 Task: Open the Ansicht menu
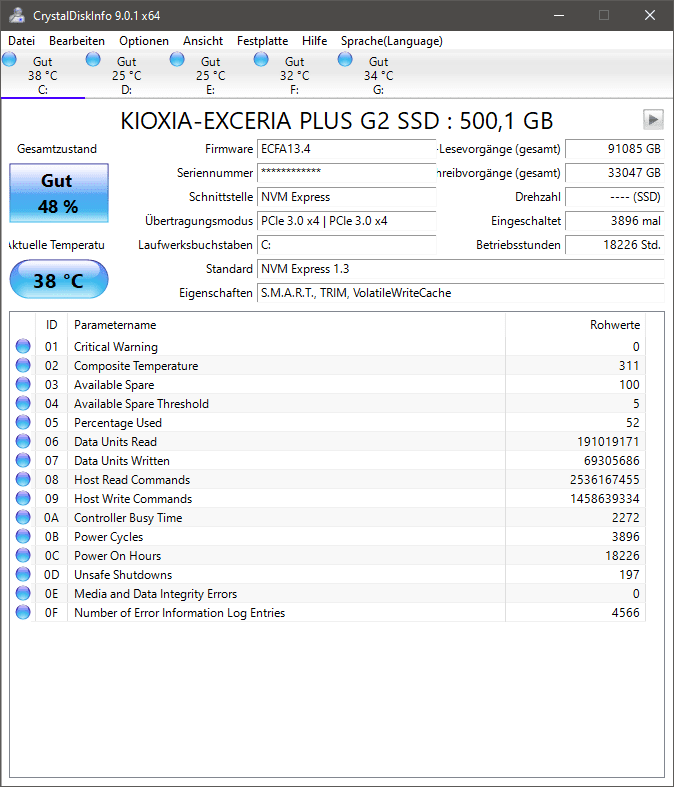(203, 41)
